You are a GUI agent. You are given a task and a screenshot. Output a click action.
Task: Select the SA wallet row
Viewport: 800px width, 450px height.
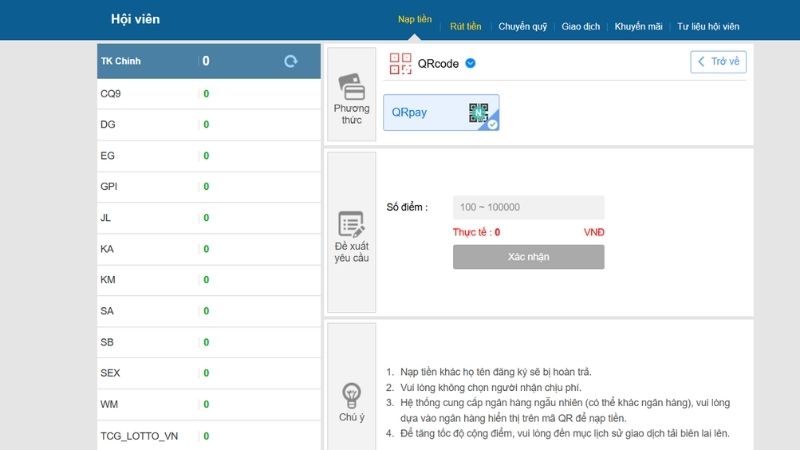(209, 311)
